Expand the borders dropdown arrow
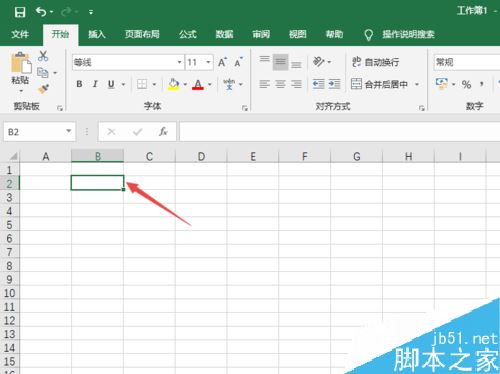 [x=154, y=84]
